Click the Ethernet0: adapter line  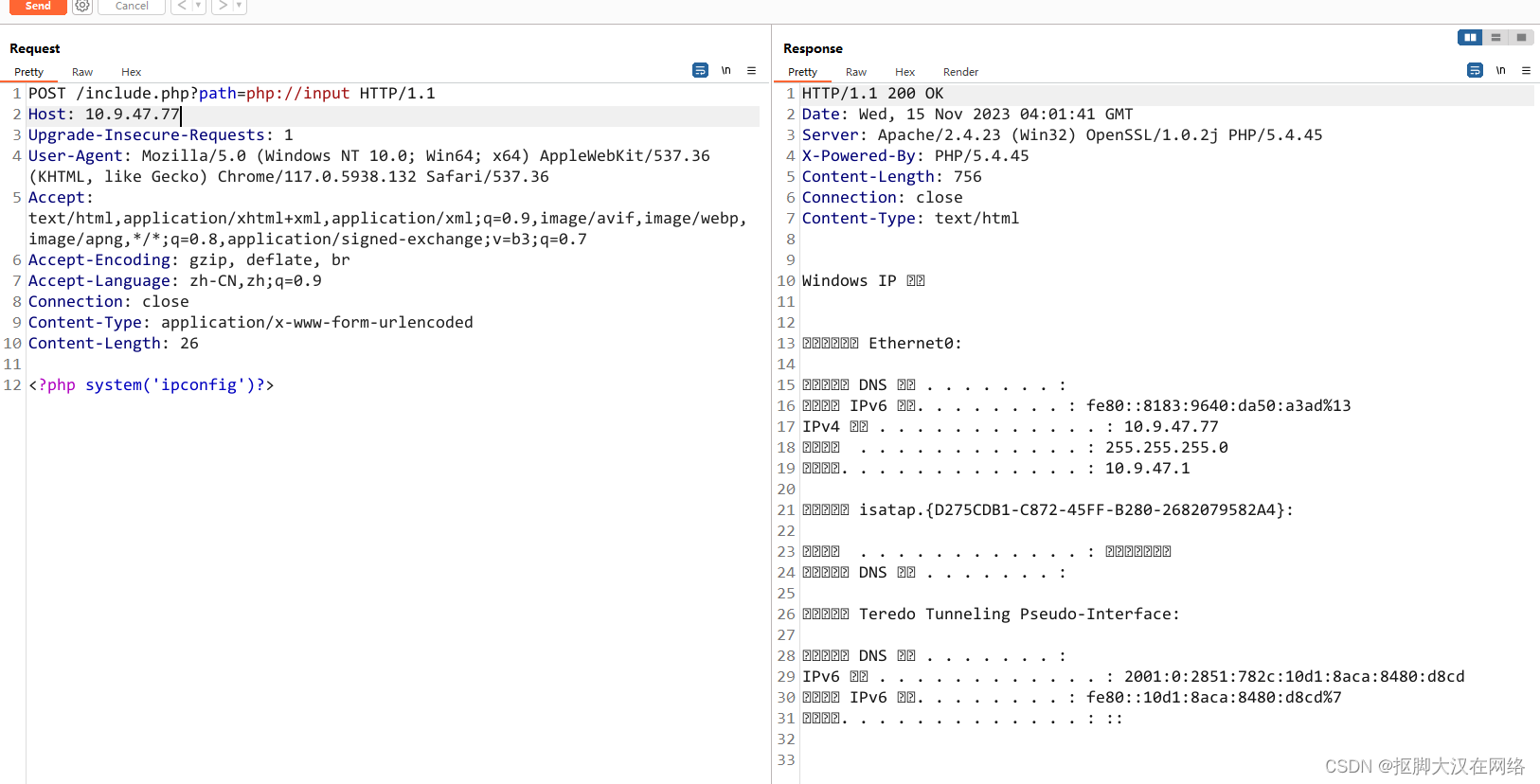pyautogui.click(x=883, y=343)
